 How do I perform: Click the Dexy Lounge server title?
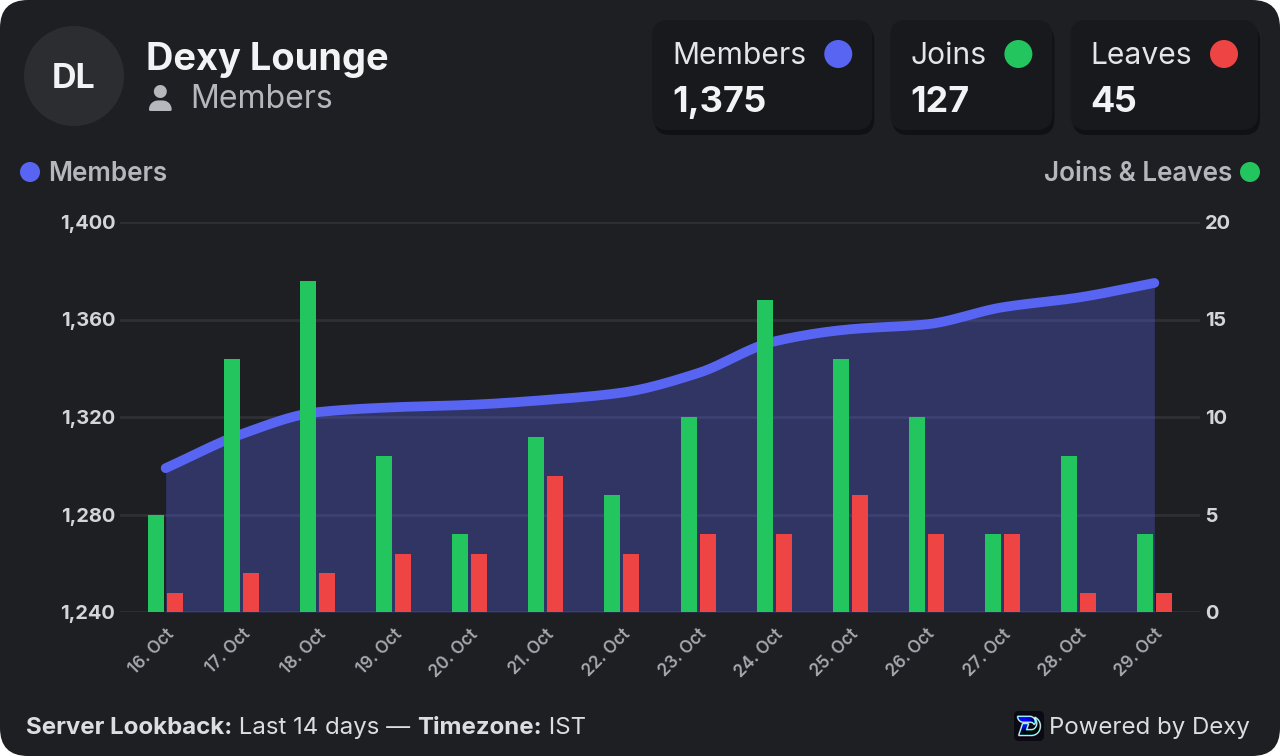[x=267, y=56]
